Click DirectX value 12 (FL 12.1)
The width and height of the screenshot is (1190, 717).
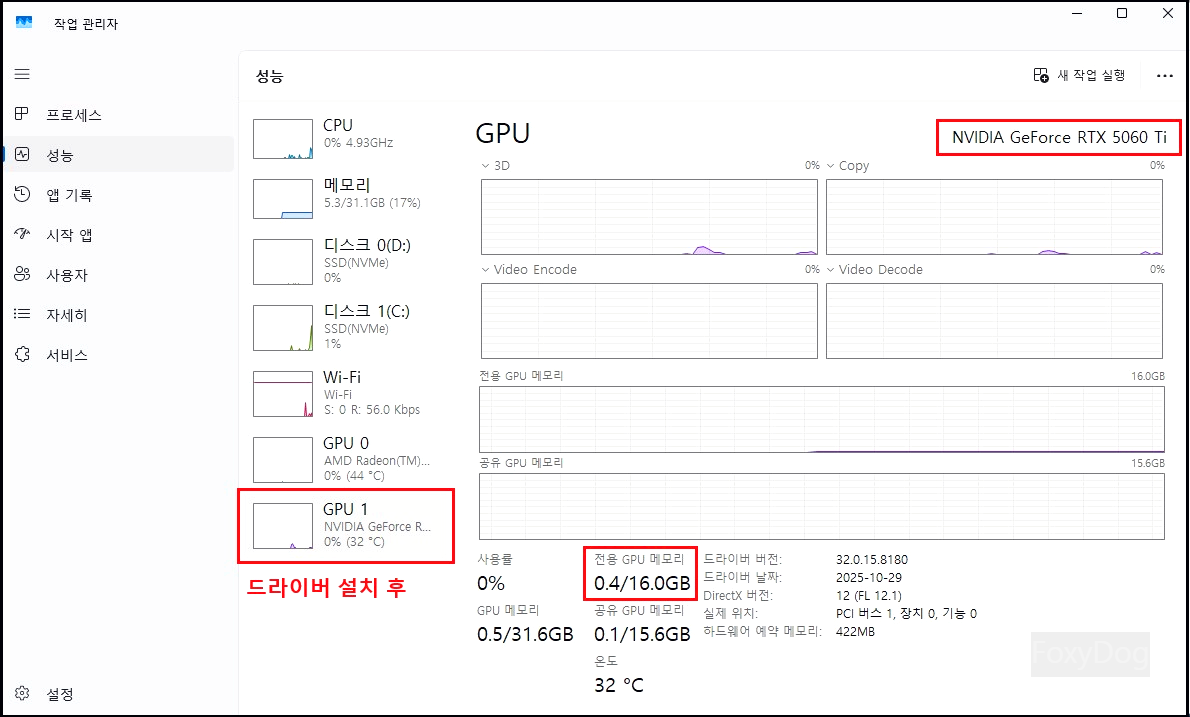pos(869,596)
